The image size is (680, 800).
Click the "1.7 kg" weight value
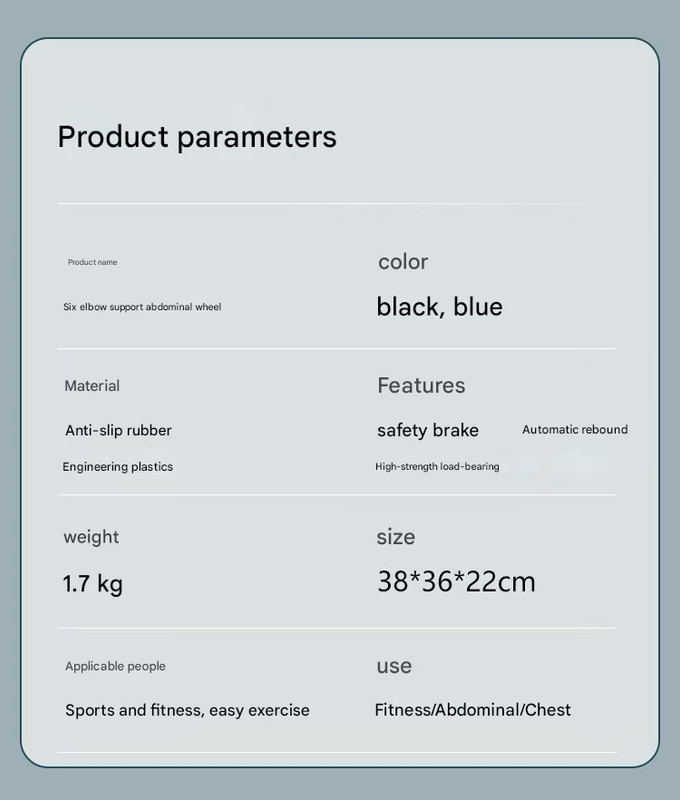pyautogui.click(x=93, y=583)
